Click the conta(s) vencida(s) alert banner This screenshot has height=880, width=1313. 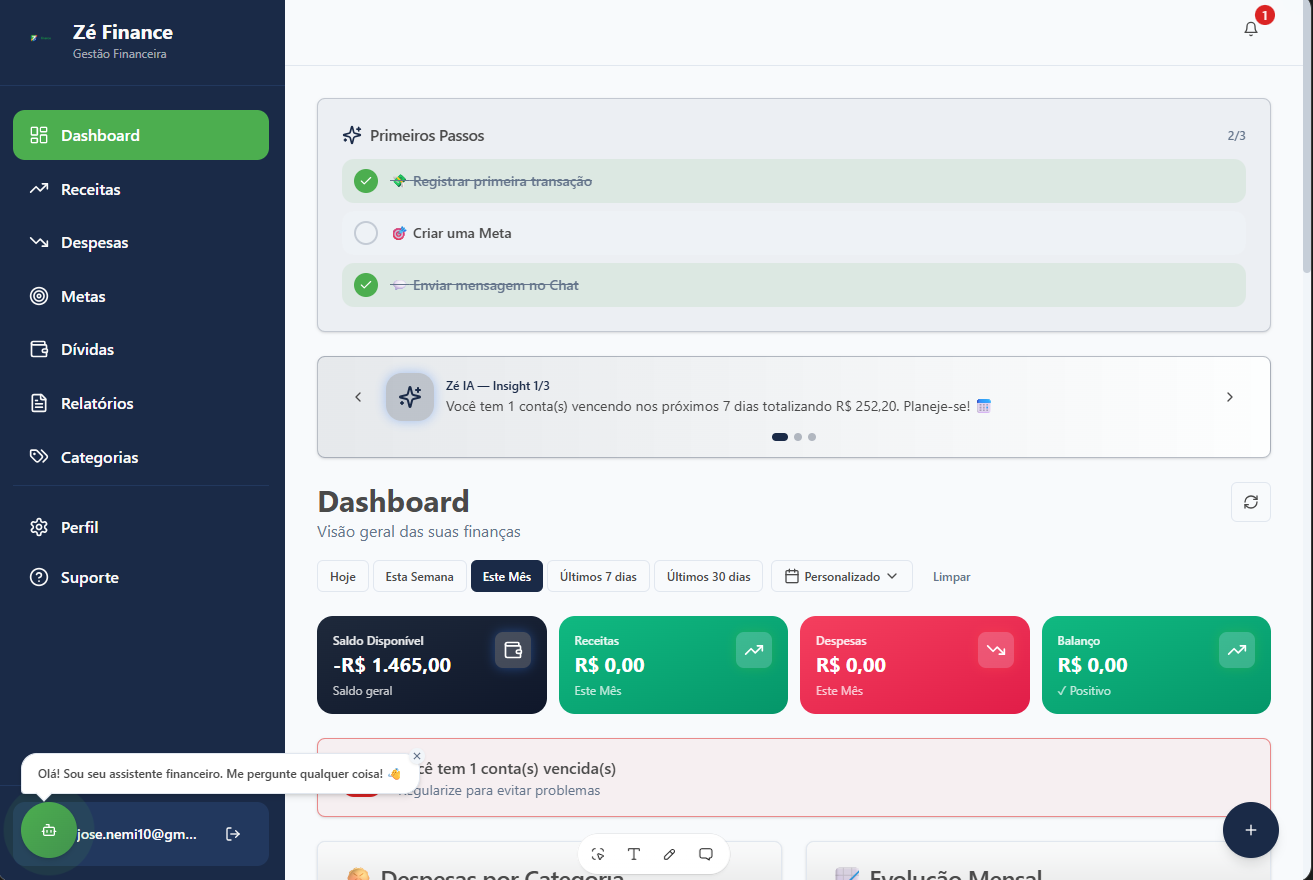click(x=794, y=778)
